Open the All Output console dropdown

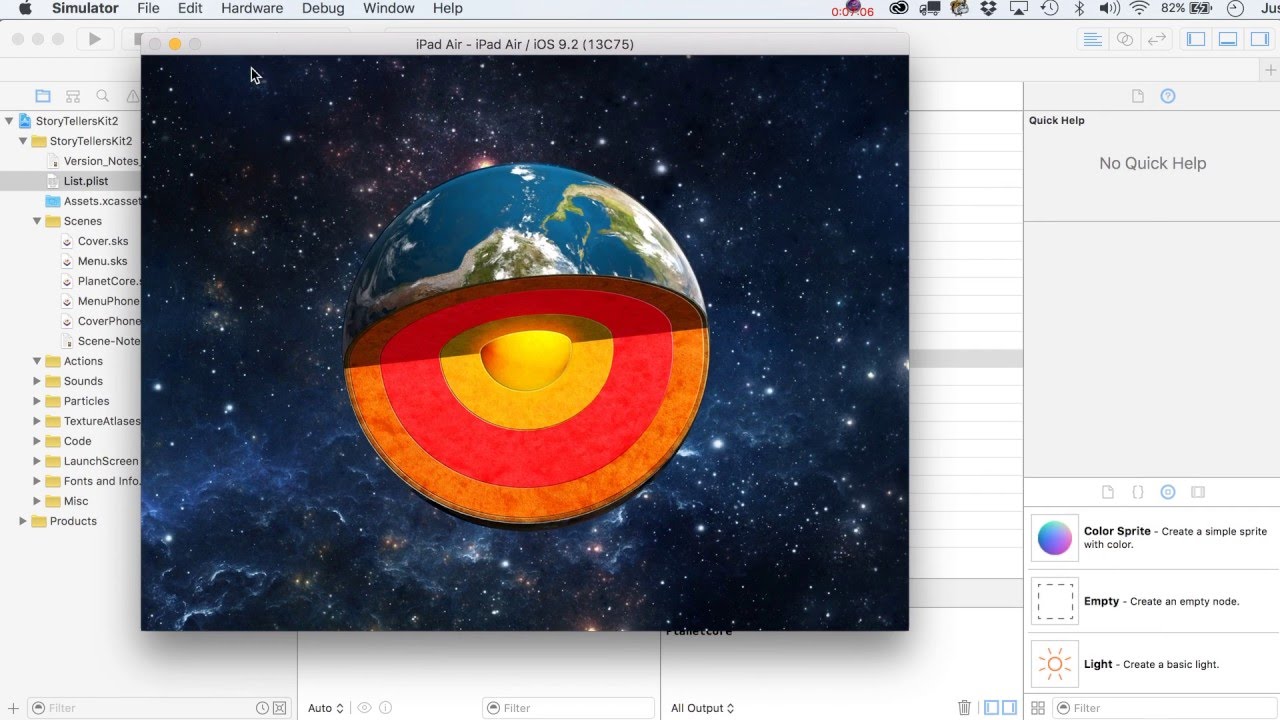pos(702,708)
